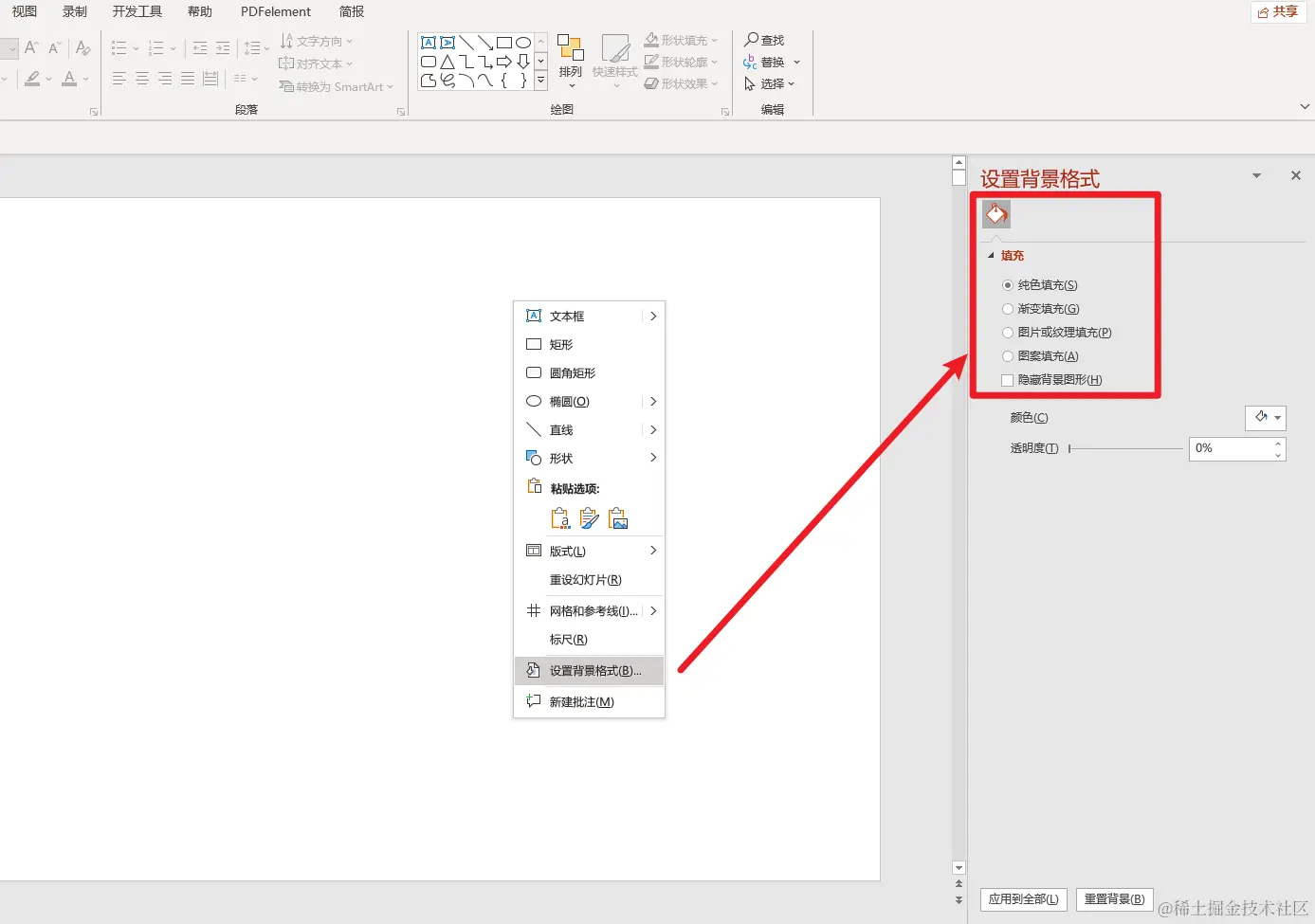The image size is (1315, 924).
Task: Choose Reset Slide (重设幻灯片) in context menu
Action: (589, 580)
